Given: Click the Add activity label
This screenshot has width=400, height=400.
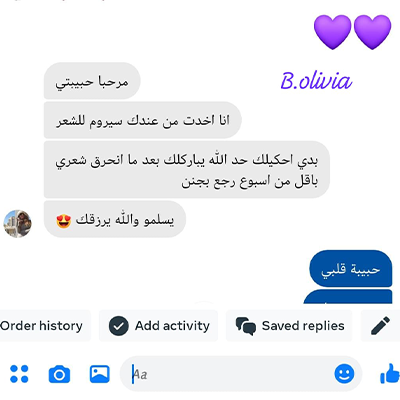Looking at the screenshot, I should click(172, 326).
